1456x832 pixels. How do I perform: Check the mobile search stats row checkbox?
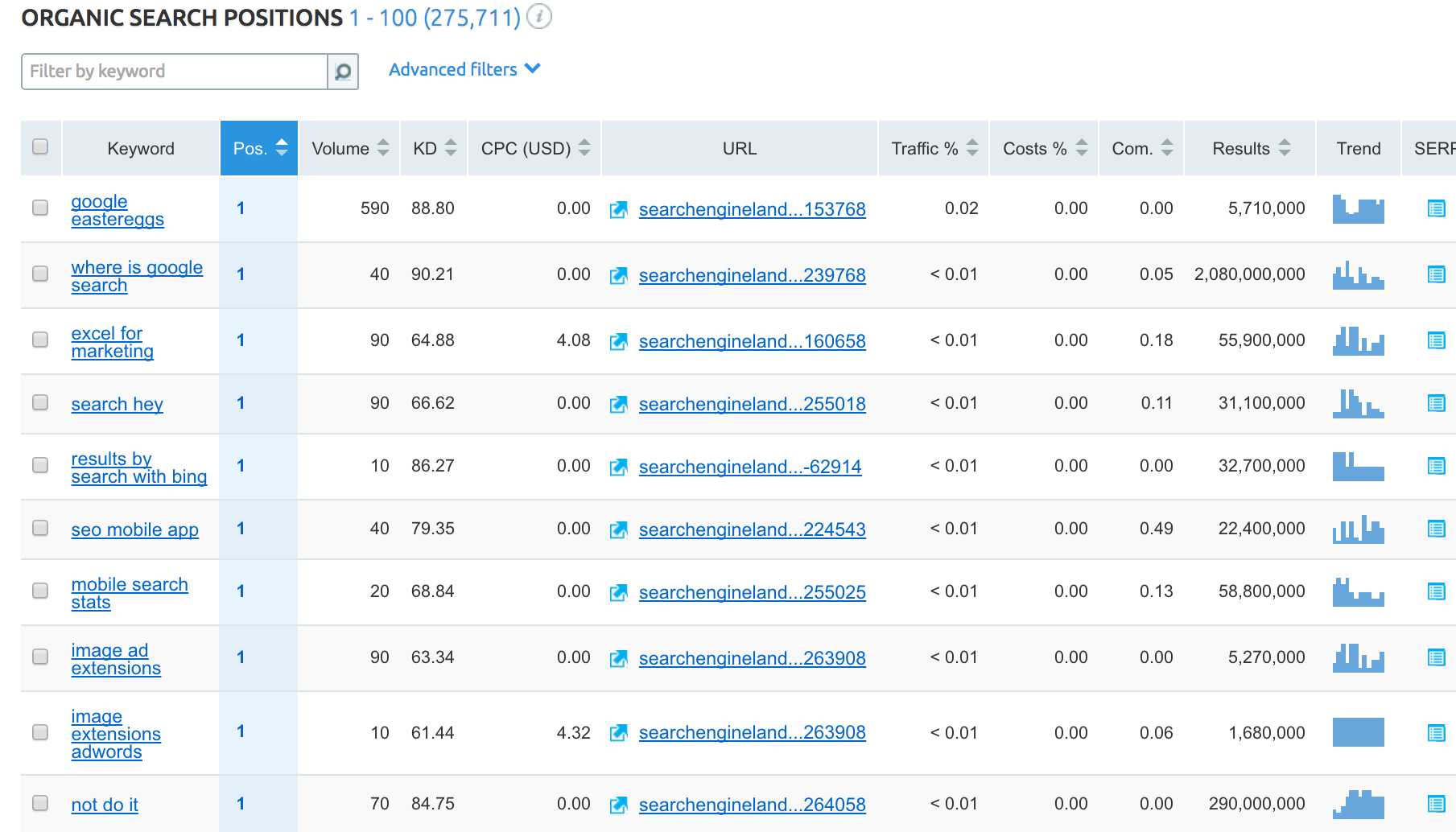40,591
